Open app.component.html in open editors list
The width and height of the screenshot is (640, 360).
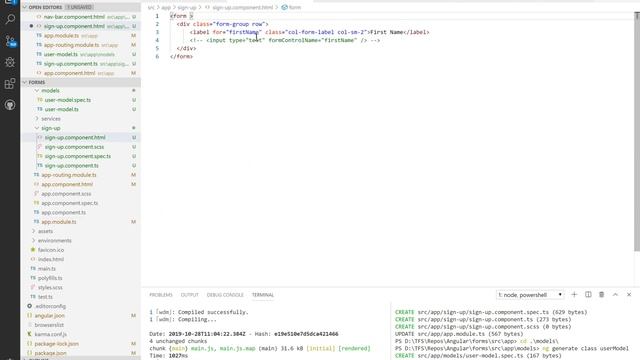pos(80,73)
